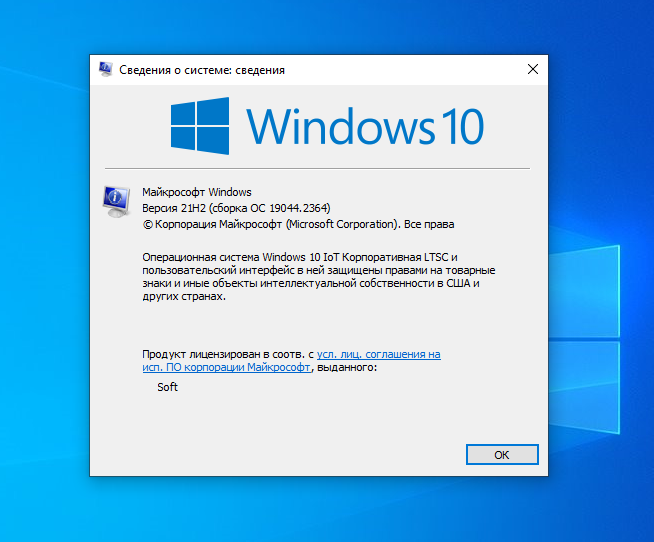Click the winver title bar icon

coord(106,69)
